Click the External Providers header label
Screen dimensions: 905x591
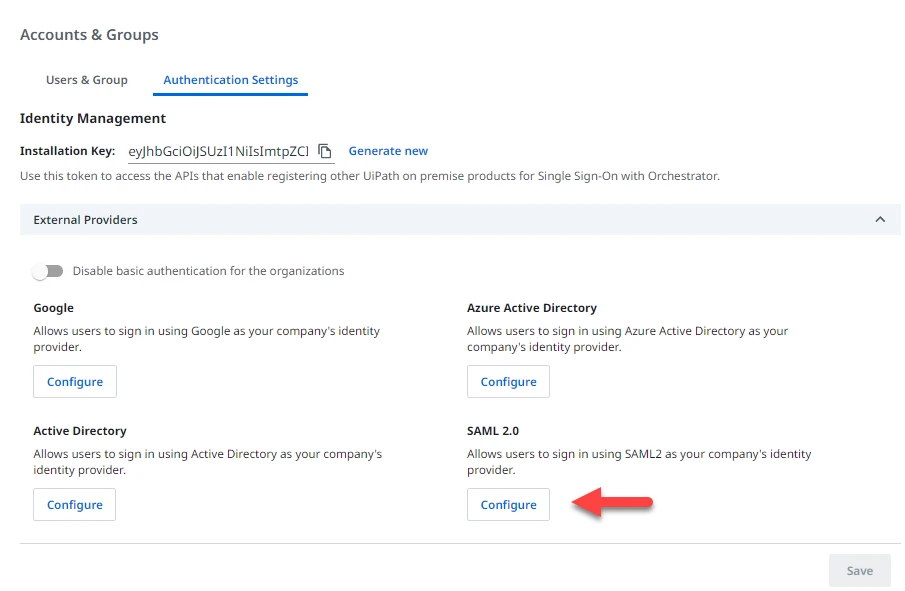coord(85,220)
